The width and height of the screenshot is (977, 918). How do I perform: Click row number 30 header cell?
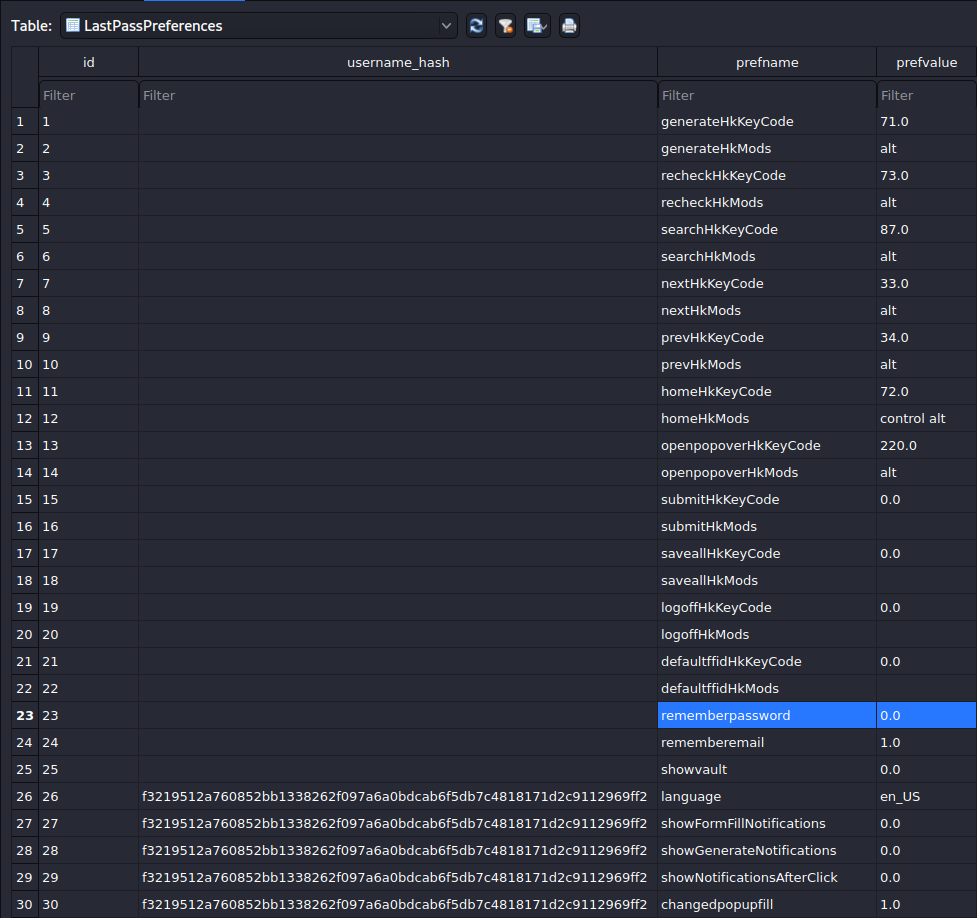coord(23,904)
